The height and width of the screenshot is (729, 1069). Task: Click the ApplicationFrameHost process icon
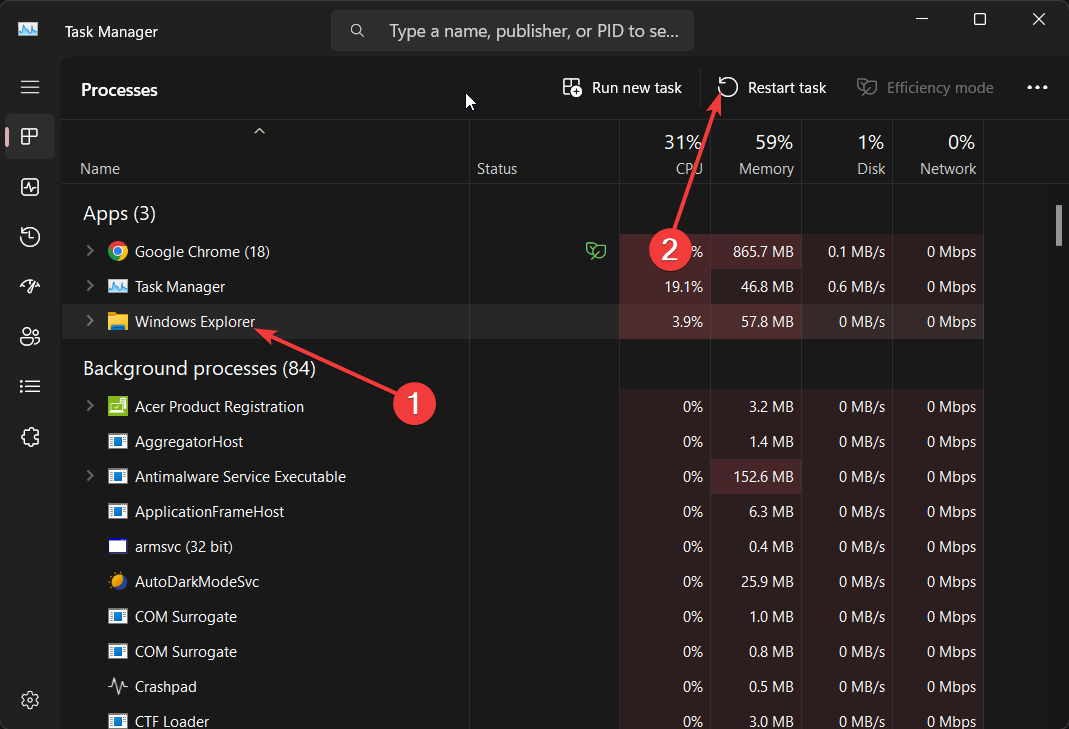118,511
